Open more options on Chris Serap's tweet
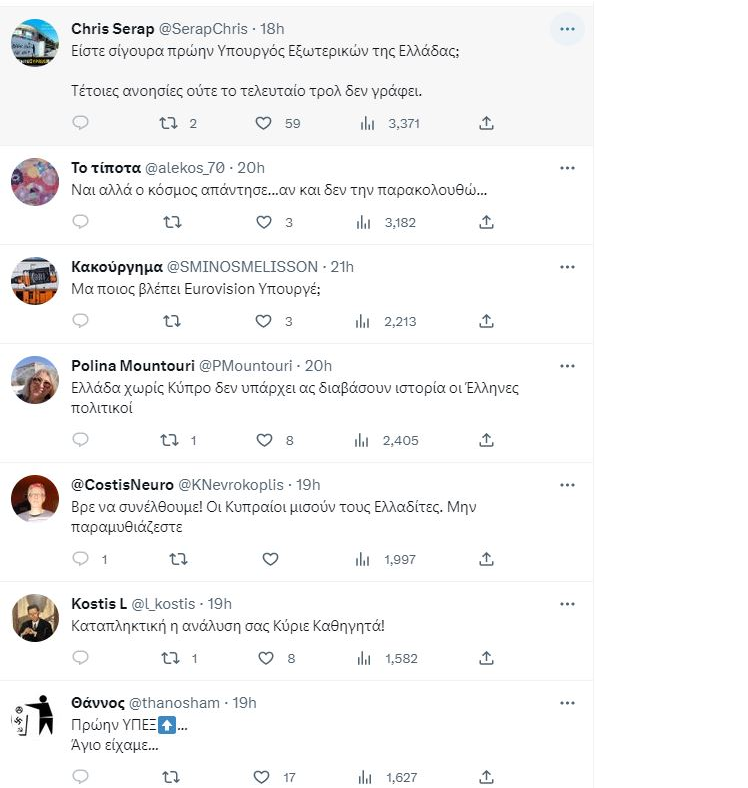 click(567, 29)
